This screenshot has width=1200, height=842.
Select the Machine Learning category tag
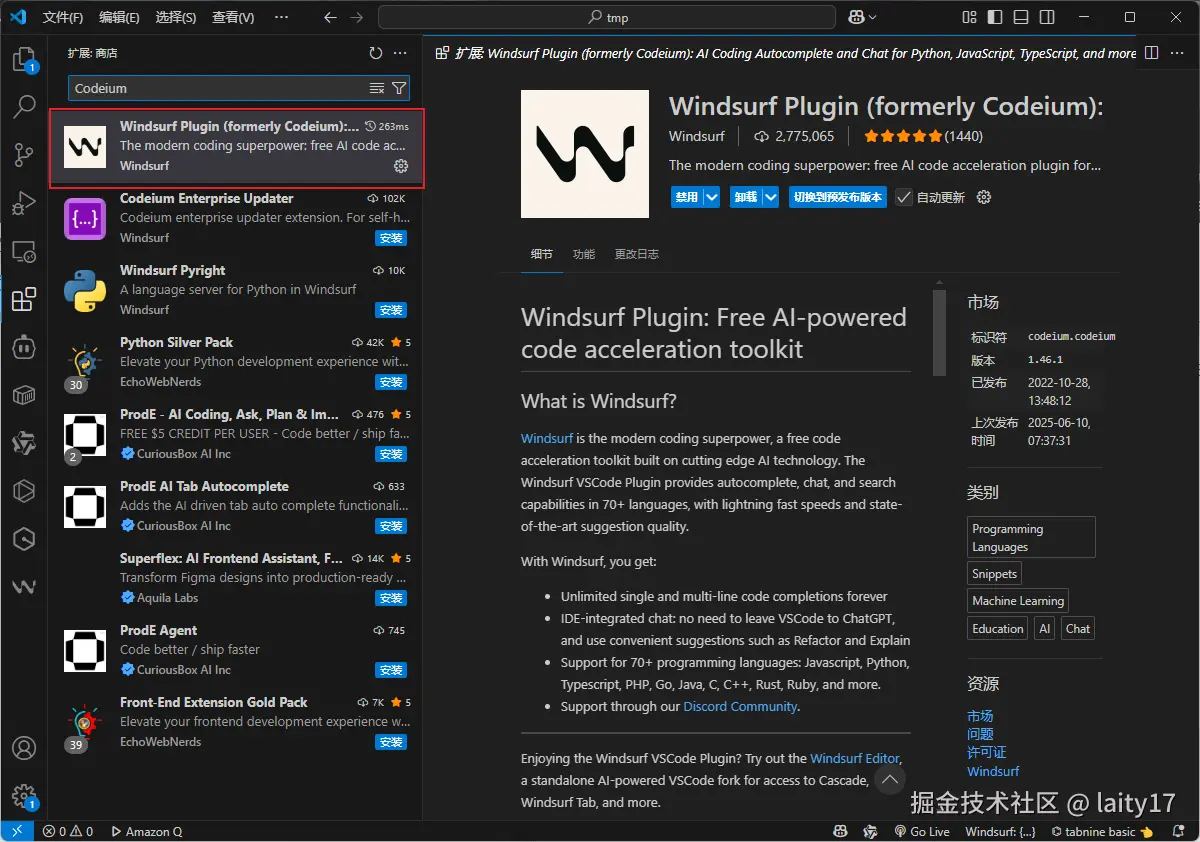(x=1018, y=601)
